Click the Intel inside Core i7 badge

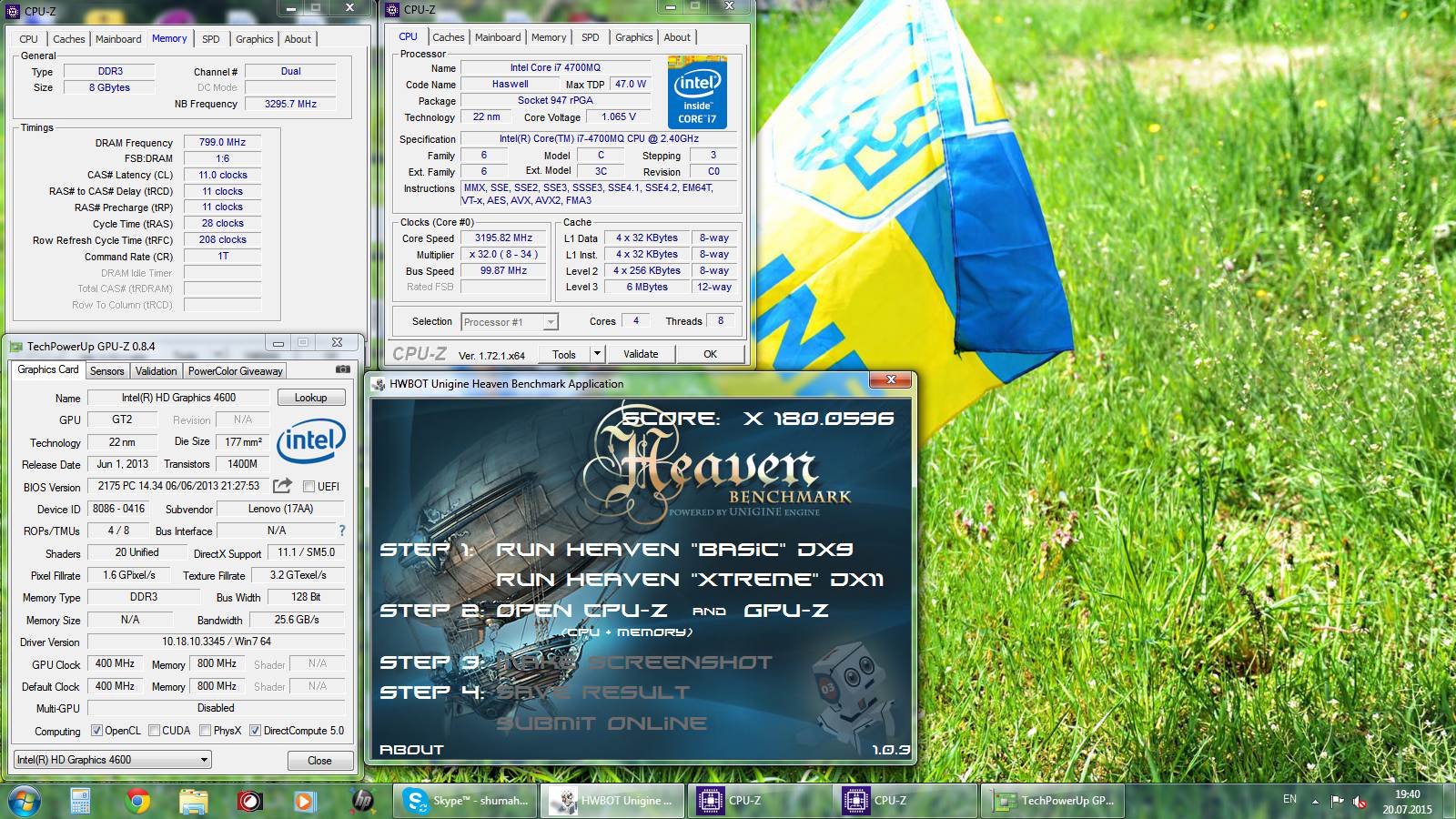697,94
